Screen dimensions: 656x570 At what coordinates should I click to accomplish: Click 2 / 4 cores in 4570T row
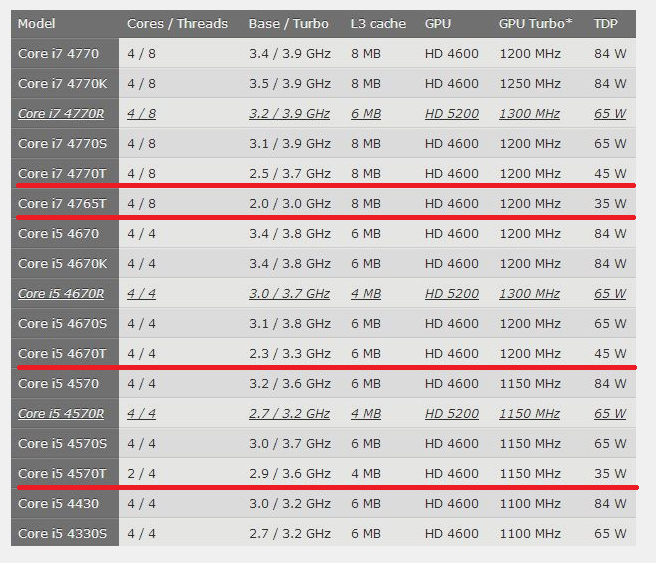pyautogui.click(x=141, y=474)
